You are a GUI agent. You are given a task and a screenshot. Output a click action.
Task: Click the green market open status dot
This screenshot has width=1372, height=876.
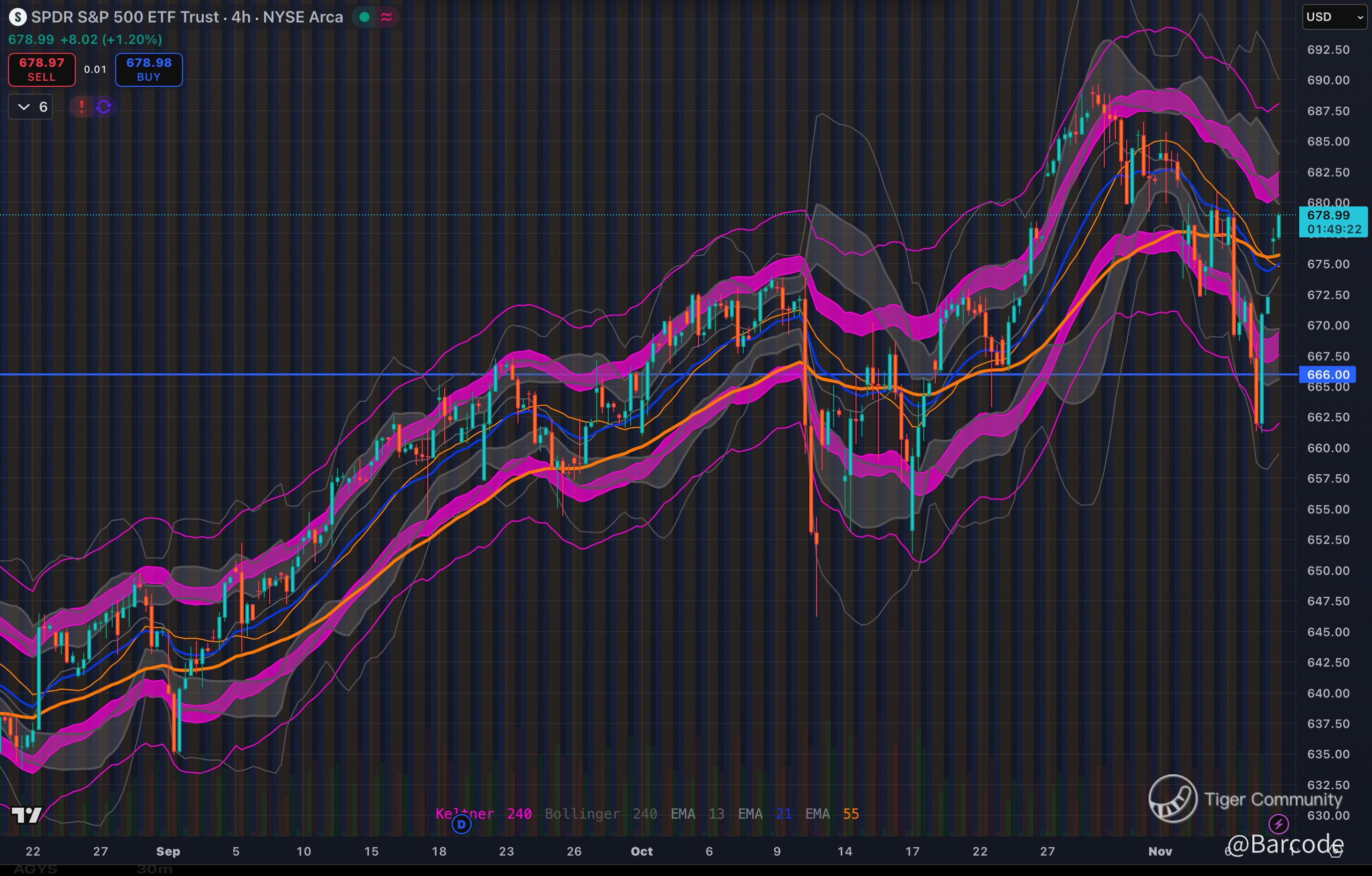coord(364,17)
